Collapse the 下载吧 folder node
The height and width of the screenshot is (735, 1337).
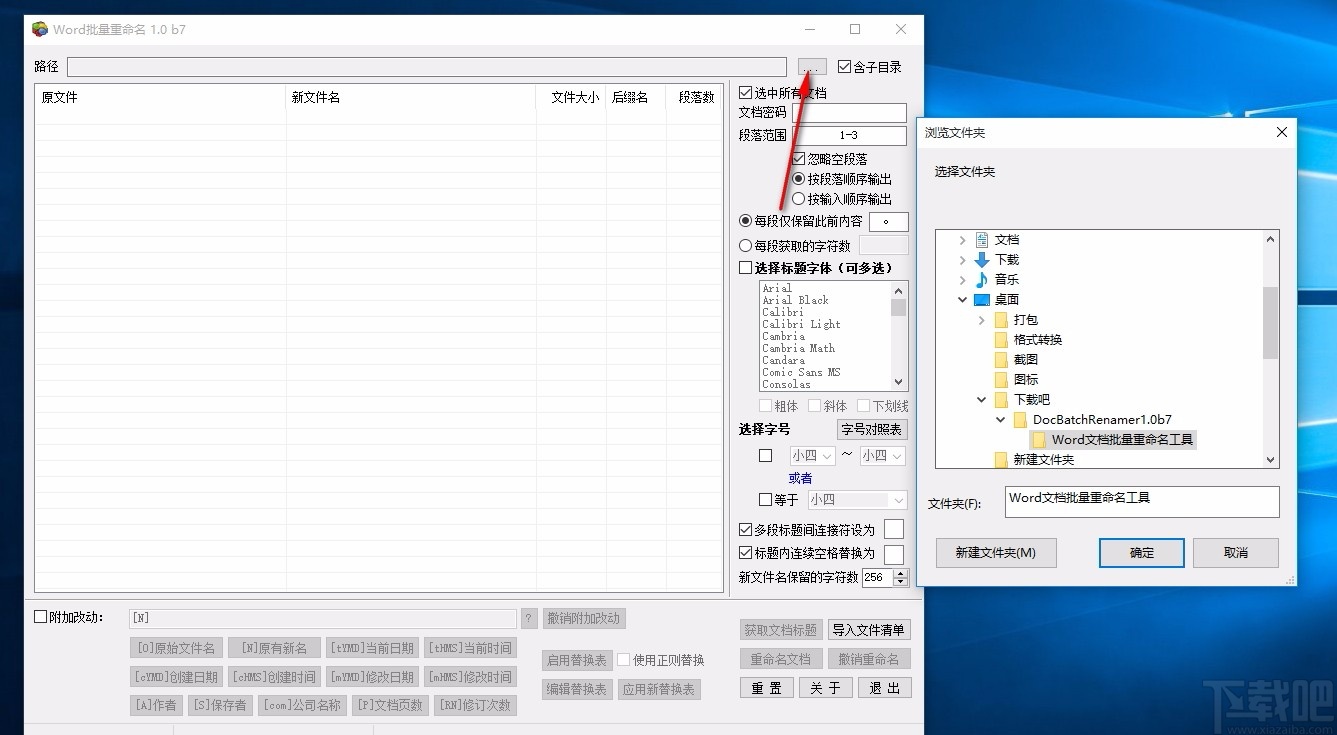pyautogui.click(x=981, y=399)
